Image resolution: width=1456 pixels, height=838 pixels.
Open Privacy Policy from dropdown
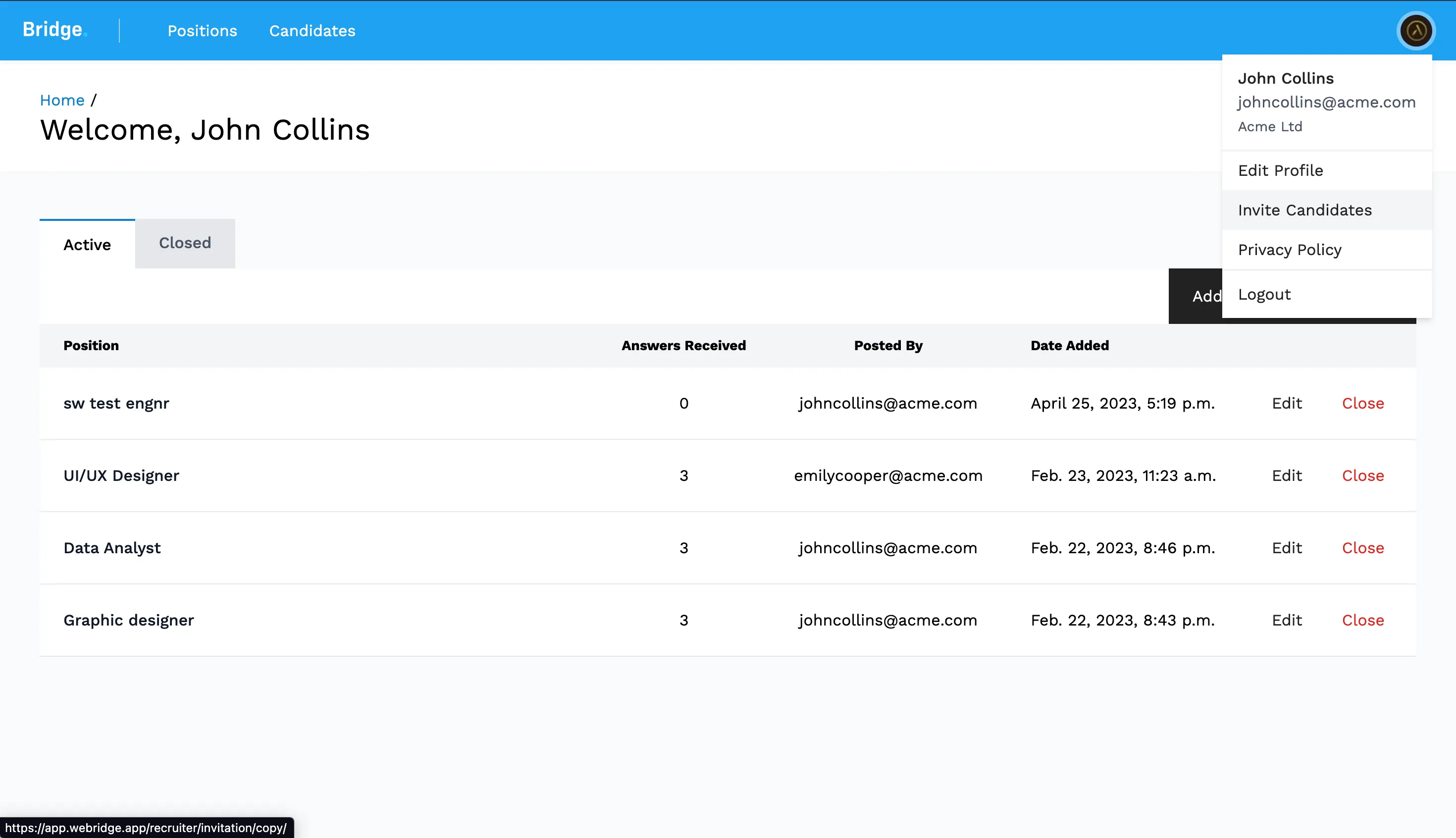point(1290,250)
